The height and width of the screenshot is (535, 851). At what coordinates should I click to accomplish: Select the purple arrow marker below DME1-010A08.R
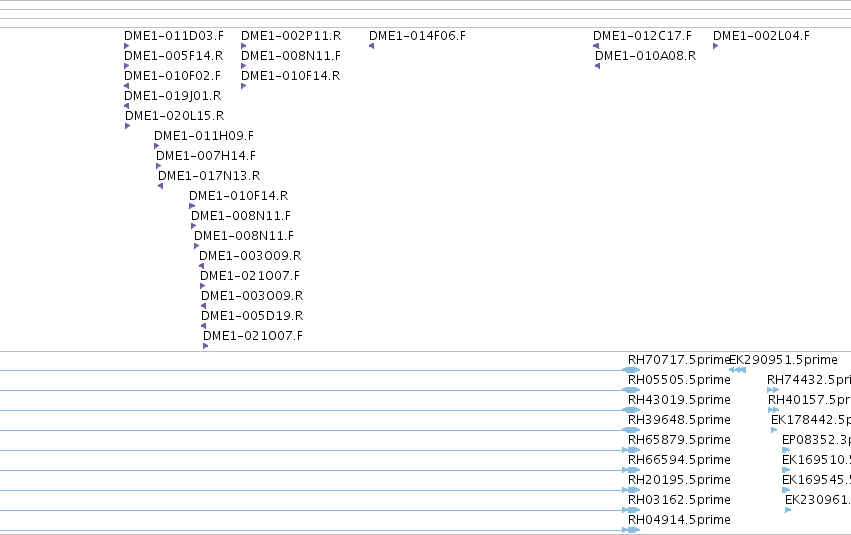click(598, 66)
